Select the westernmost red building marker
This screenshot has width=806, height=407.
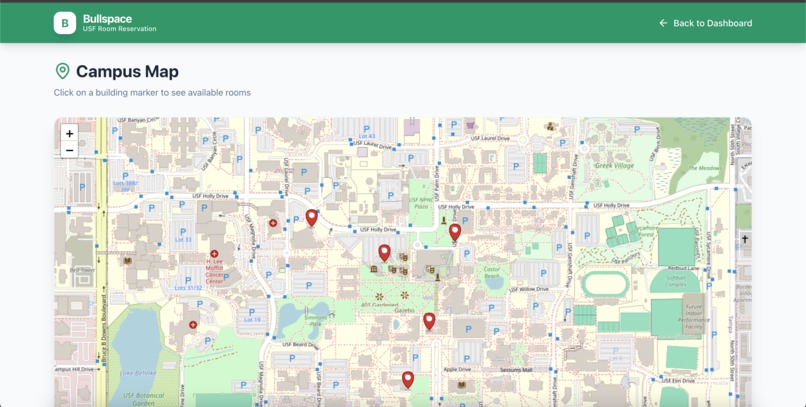point(312,218)
